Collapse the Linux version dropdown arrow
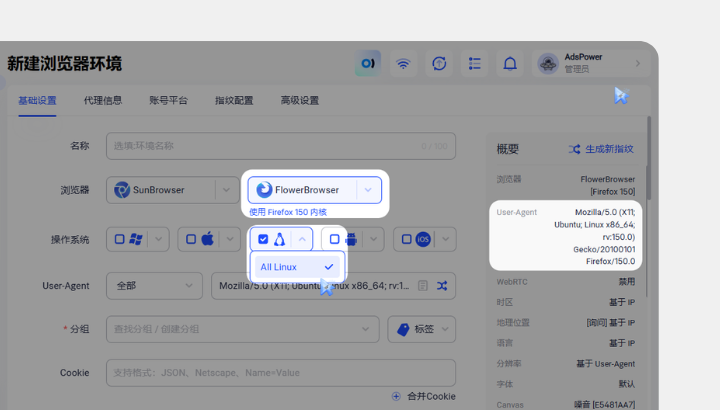720x410 pixels. point(302,239)
